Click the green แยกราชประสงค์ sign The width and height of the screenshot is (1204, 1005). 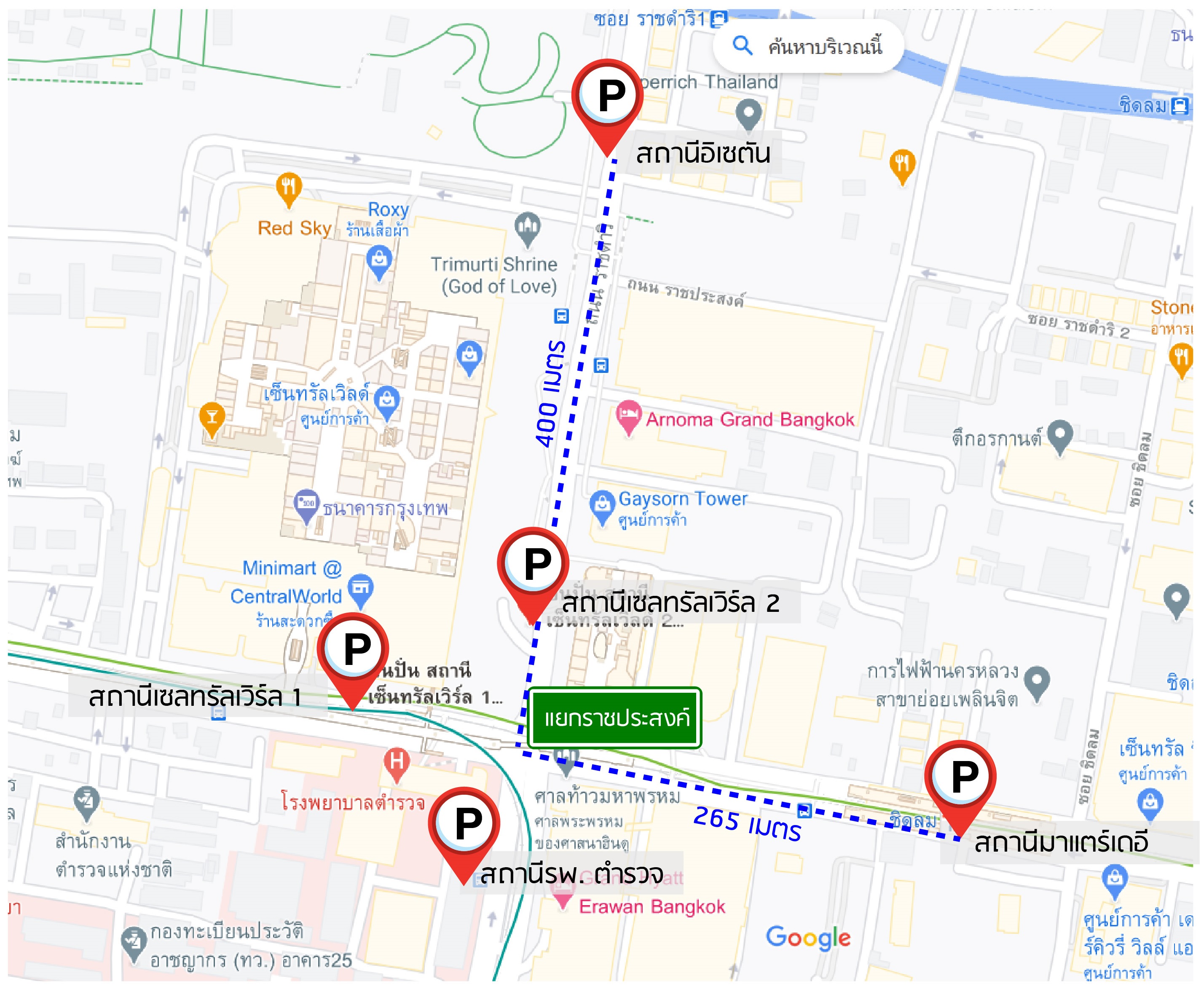[614, 718]
